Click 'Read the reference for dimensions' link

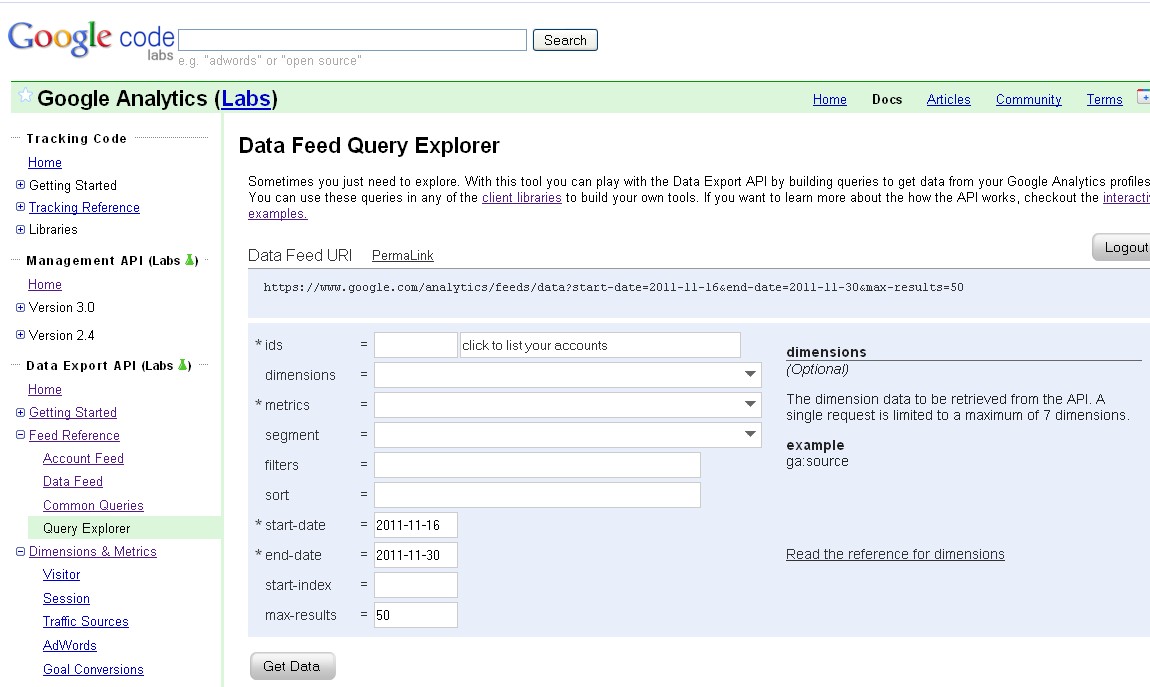point(895,553)
